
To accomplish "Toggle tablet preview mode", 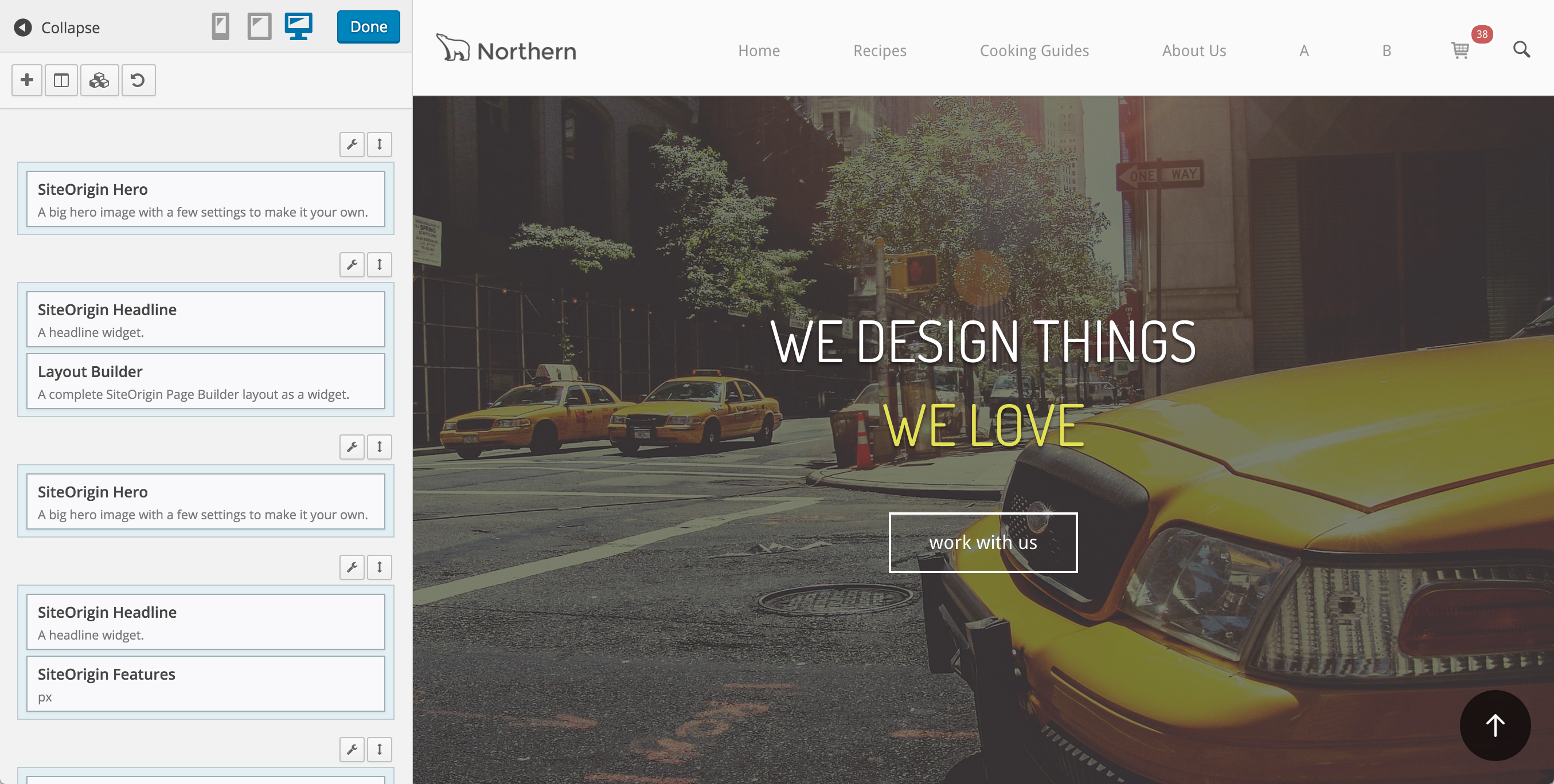I will pos(260,27).
